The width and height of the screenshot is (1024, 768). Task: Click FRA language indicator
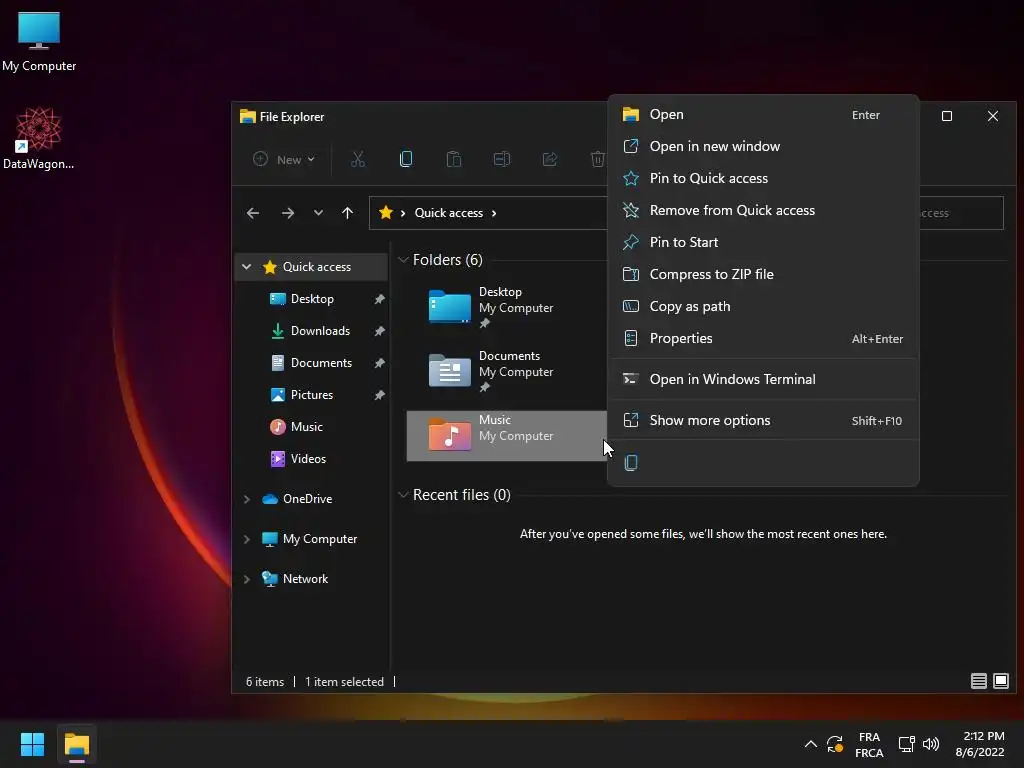pos(869,744)
